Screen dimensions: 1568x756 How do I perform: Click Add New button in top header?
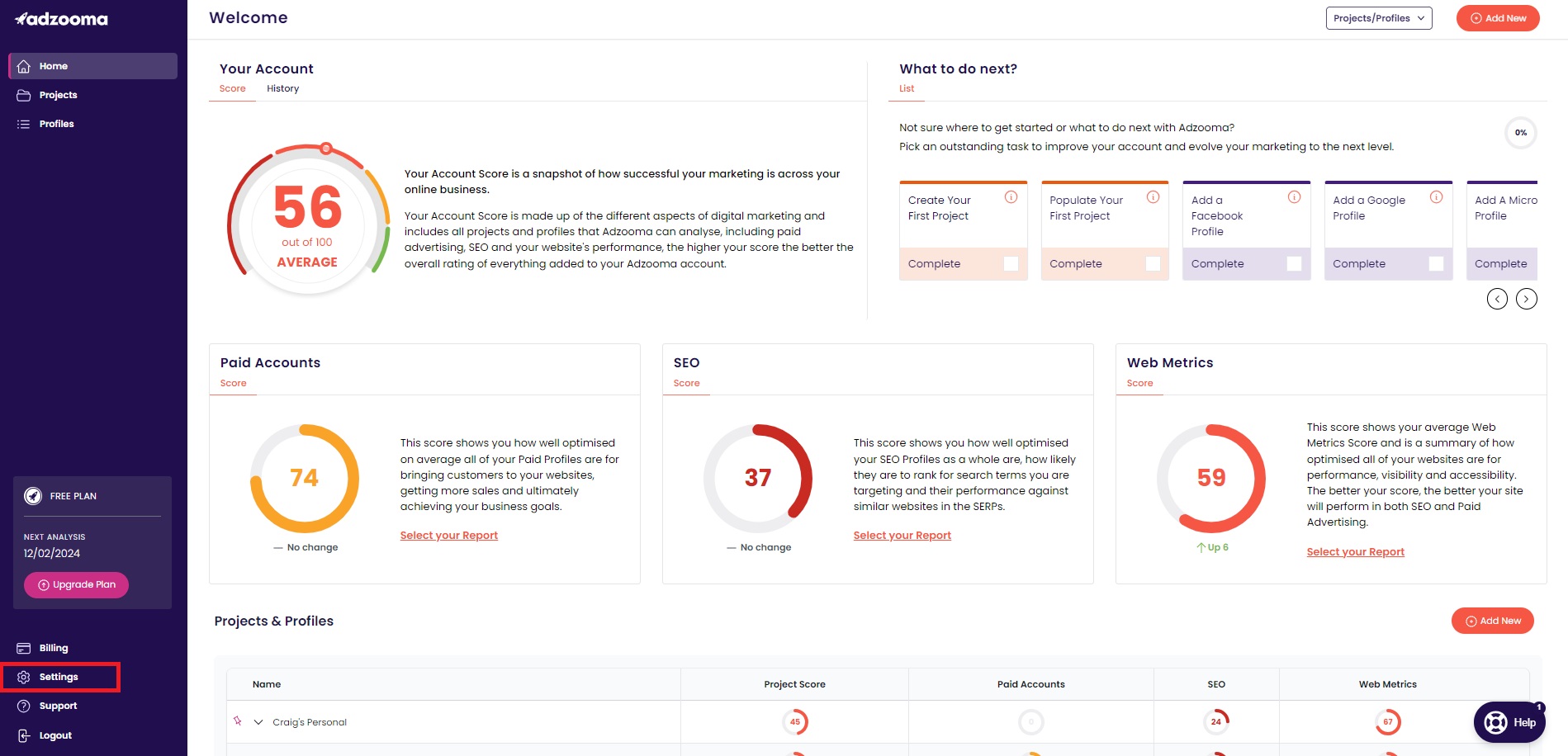pos(1498,18)
